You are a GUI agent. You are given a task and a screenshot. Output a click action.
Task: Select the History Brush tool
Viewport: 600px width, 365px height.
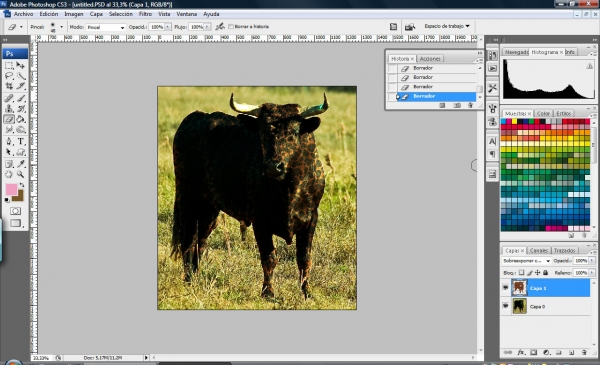21,109
